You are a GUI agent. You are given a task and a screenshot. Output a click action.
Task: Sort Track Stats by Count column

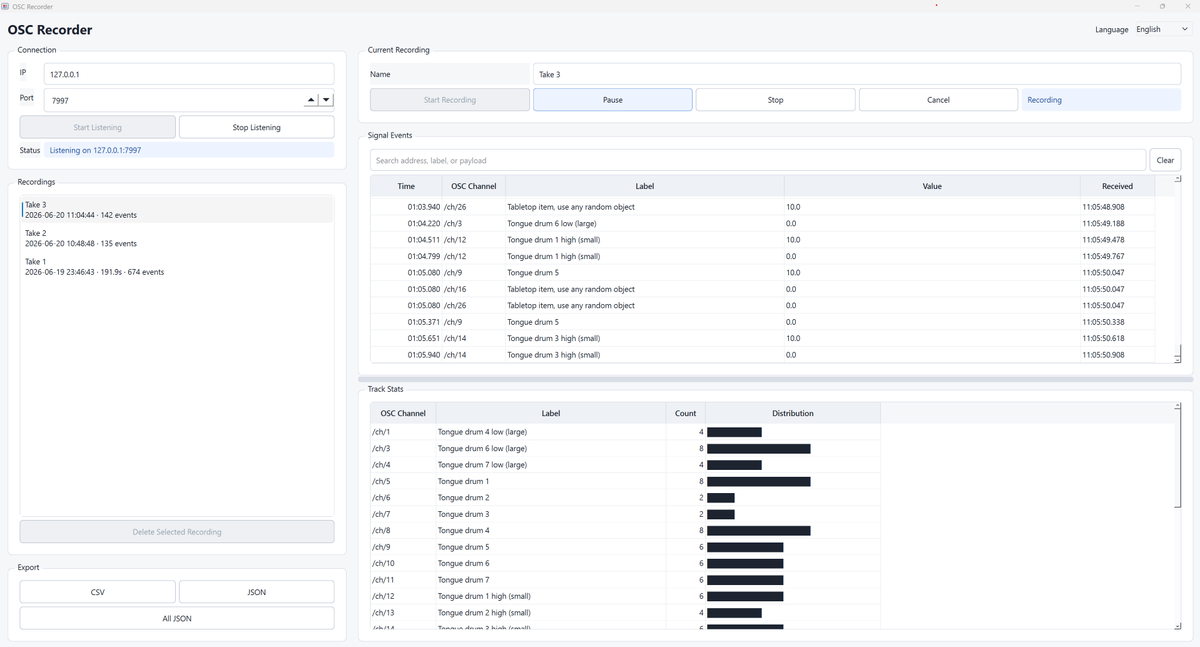click(x=686, y=413)
